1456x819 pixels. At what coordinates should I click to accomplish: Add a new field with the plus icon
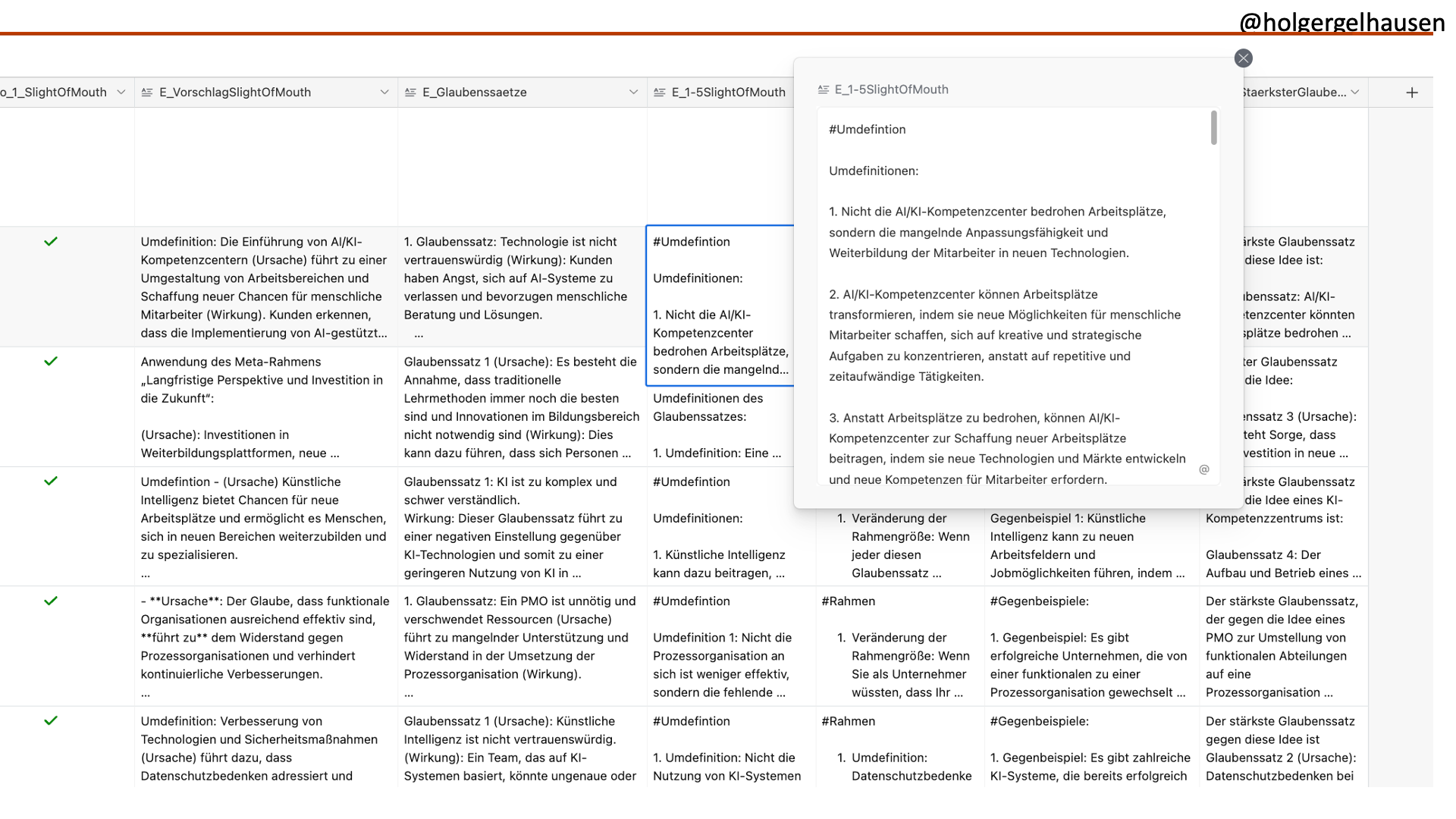click(x=1412, y=93)
